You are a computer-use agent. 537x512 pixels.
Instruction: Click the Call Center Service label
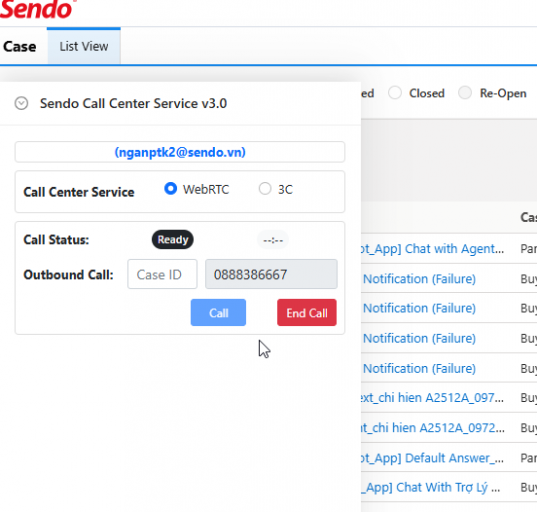(x=79, y=192)
